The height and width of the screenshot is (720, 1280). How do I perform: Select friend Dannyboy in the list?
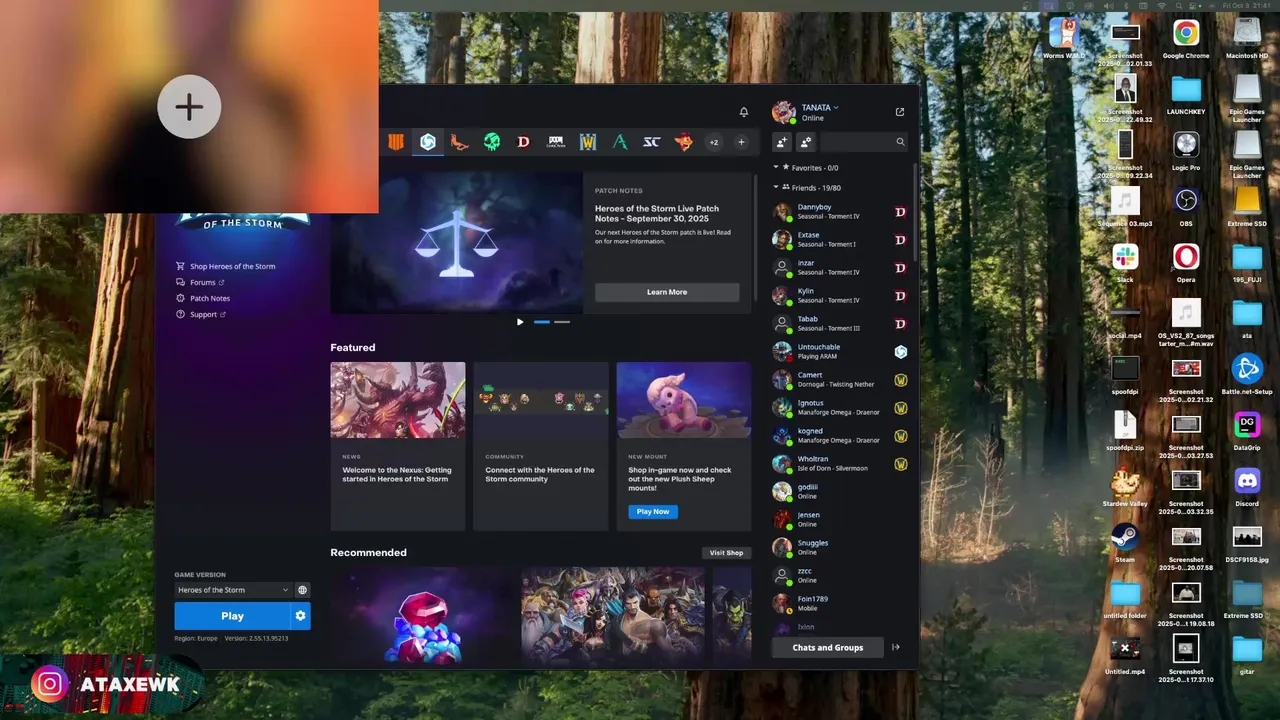coord(840,211)
